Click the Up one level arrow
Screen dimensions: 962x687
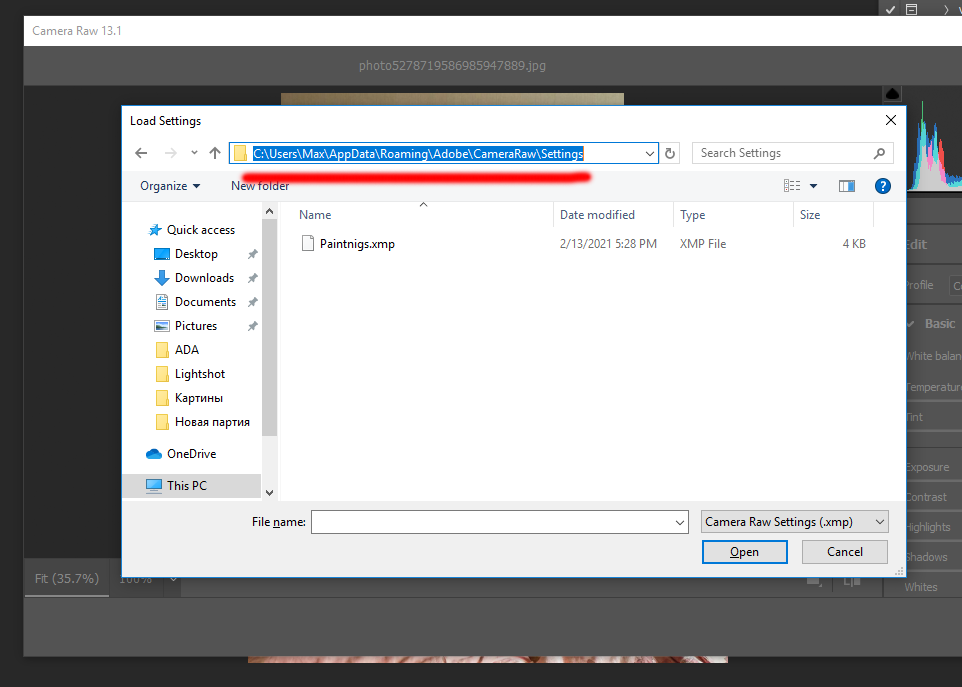click(x=215, y=153)
